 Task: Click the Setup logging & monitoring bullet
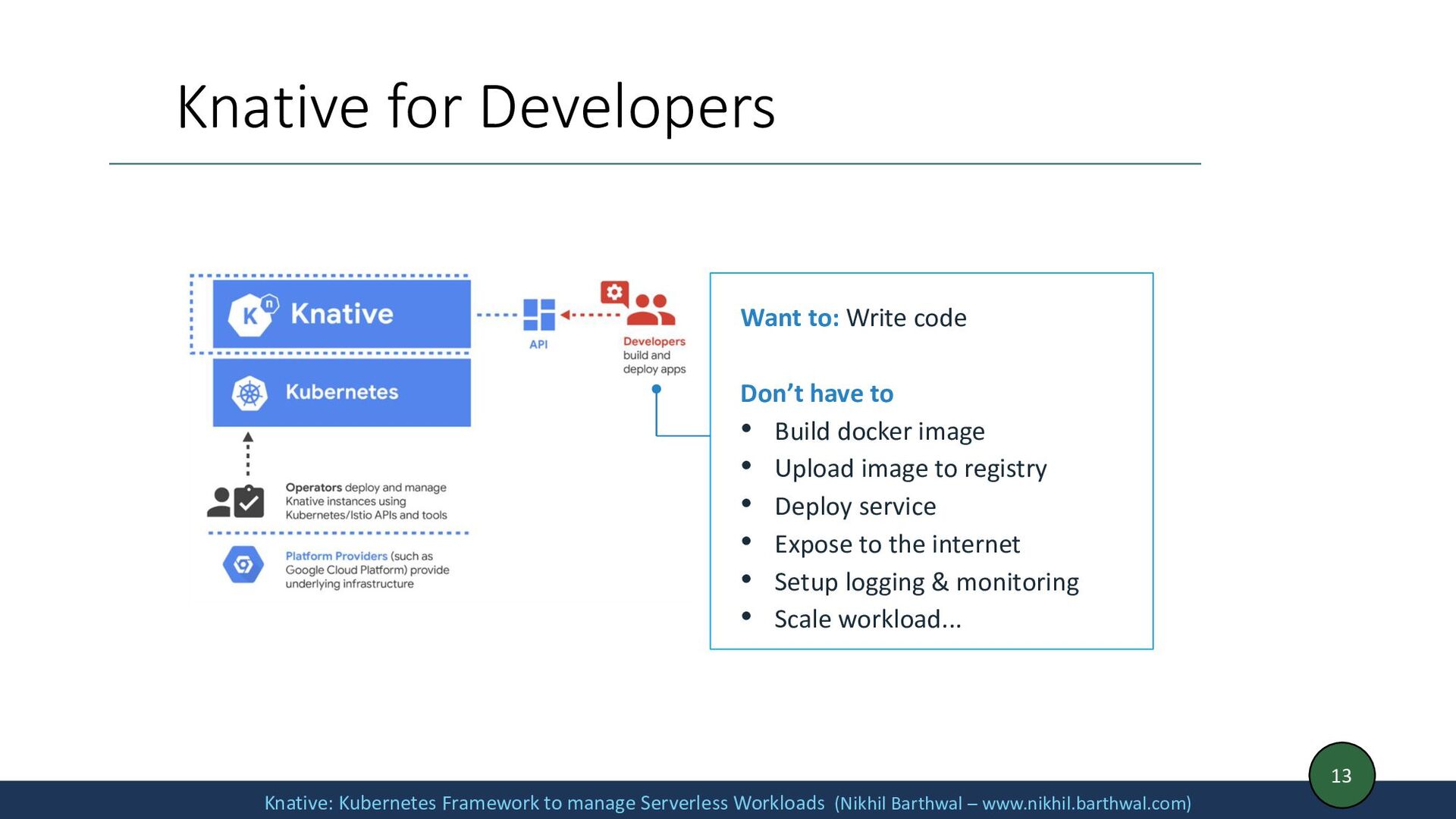click(926, 582)
